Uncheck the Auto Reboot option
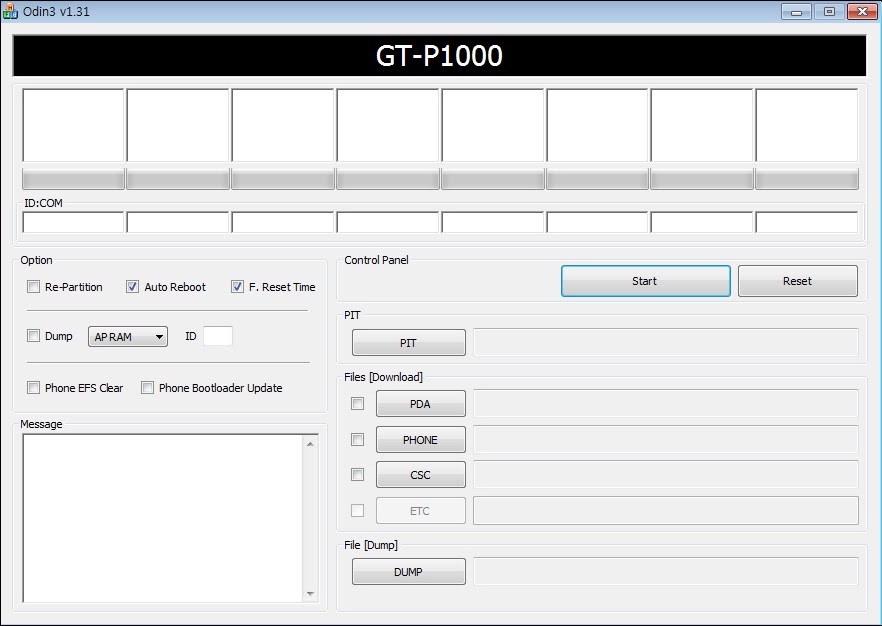This screenshot has width=882, height=626. pos(132,287)
